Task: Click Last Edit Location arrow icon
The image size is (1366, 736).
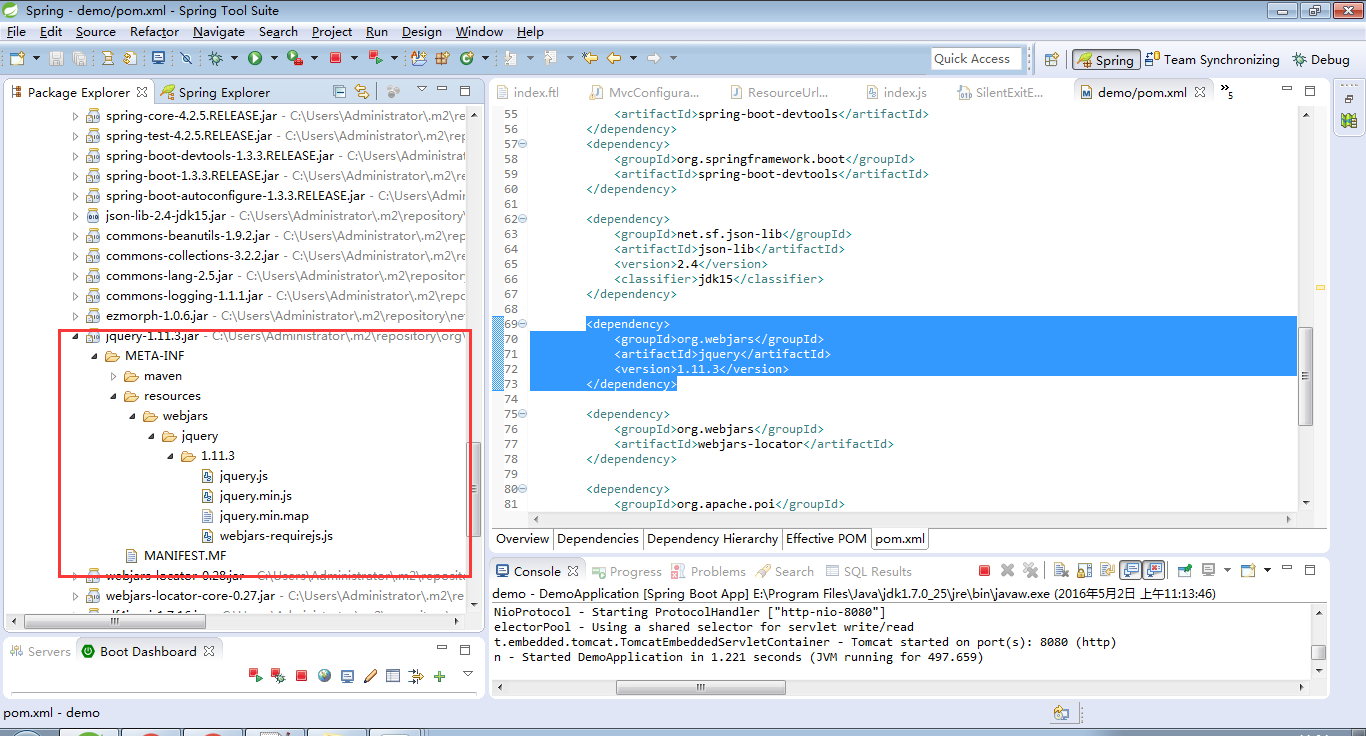Action: tap(590, 59)
